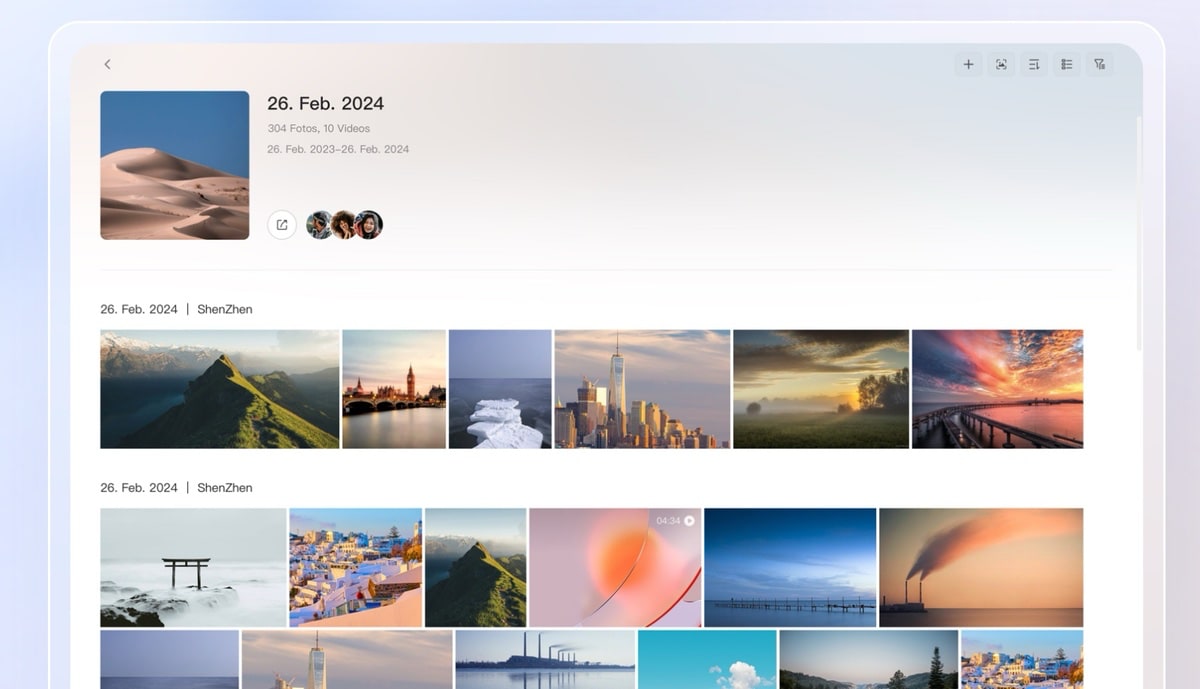
Task: Open the green mountain ridge photo in first row
Action: click(x=219, y=389)
